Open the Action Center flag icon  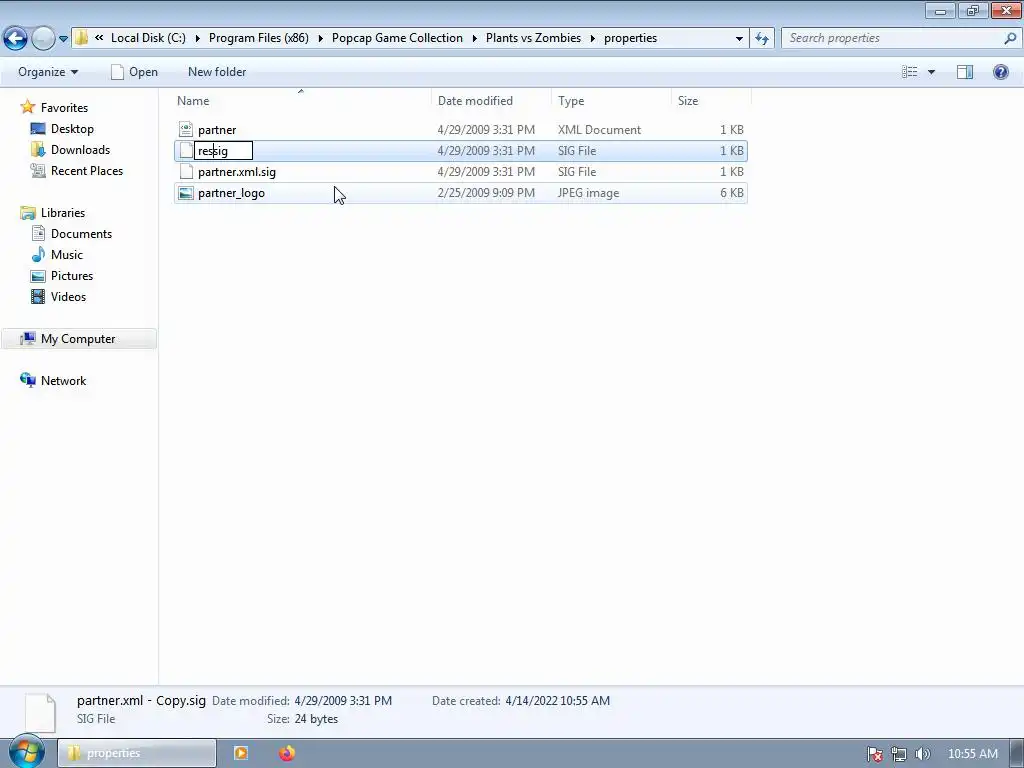[x=874, y=754]
